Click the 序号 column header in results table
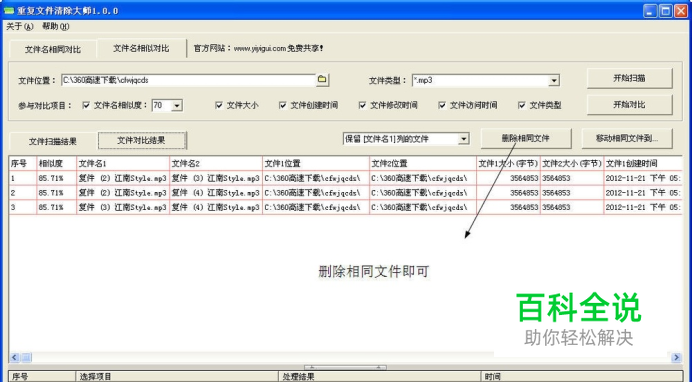 [23, 164]
